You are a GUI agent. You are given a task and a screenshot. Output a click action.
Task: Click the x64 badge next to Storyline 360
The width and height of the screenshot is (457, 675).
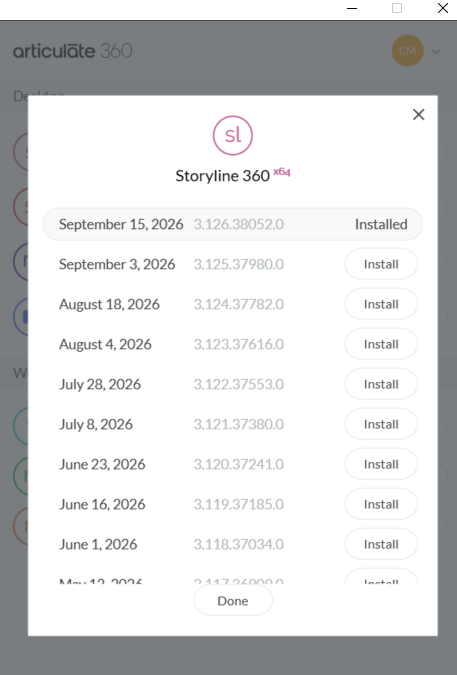[x=282, y=172]
